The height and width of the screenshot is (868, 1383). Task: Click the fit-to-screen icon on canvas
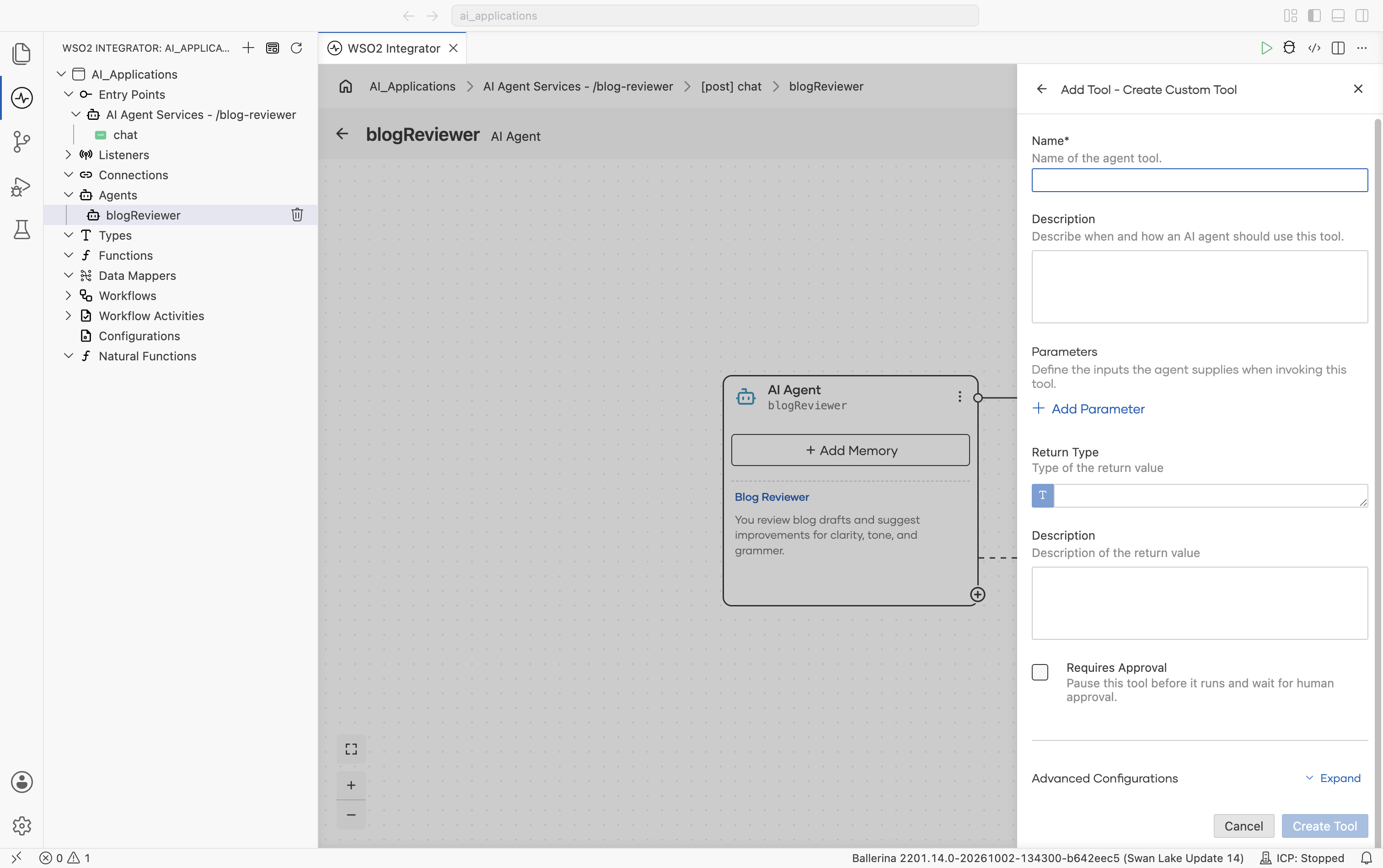pos(351,749)
